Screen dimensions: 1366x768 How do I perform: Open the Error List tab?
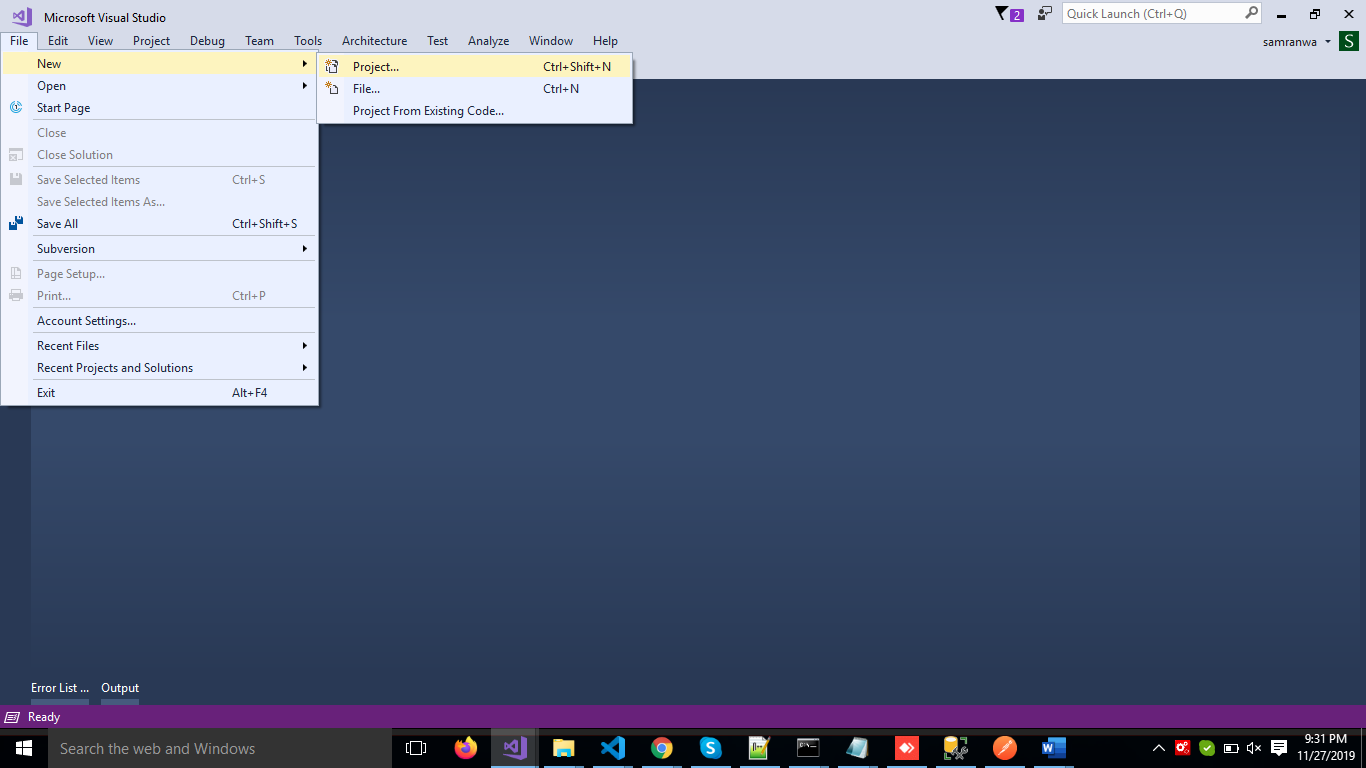60,688
